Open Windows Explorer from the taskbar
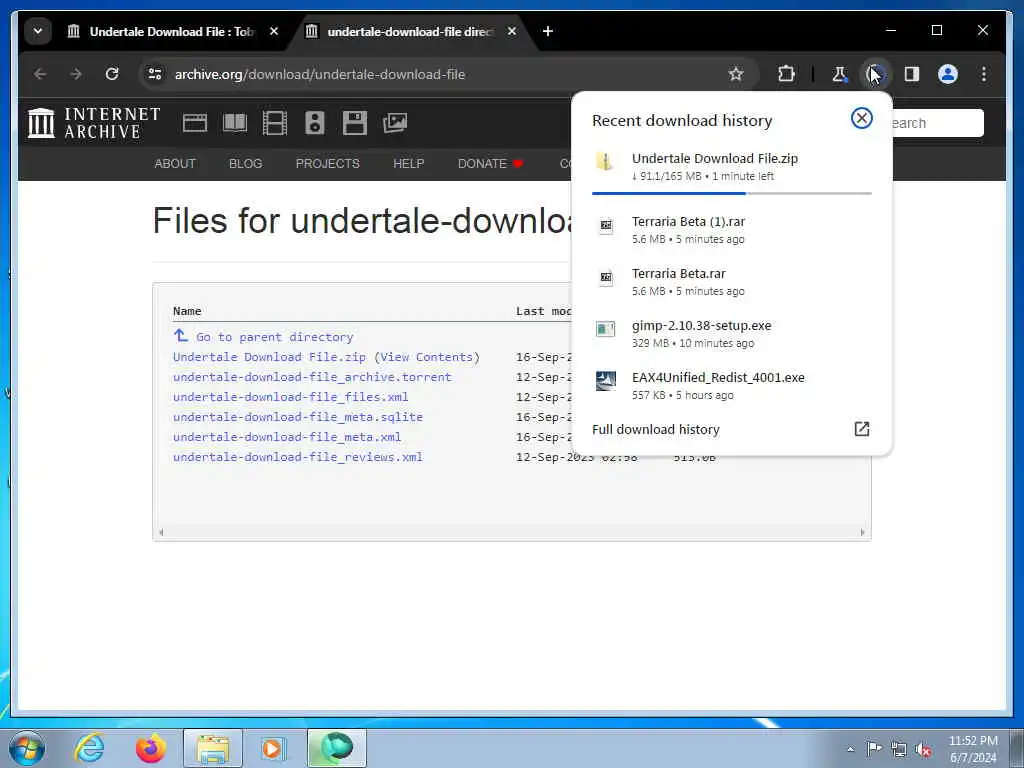The height and width of the screenshot is (768, 1024). (x=213, y=748)
